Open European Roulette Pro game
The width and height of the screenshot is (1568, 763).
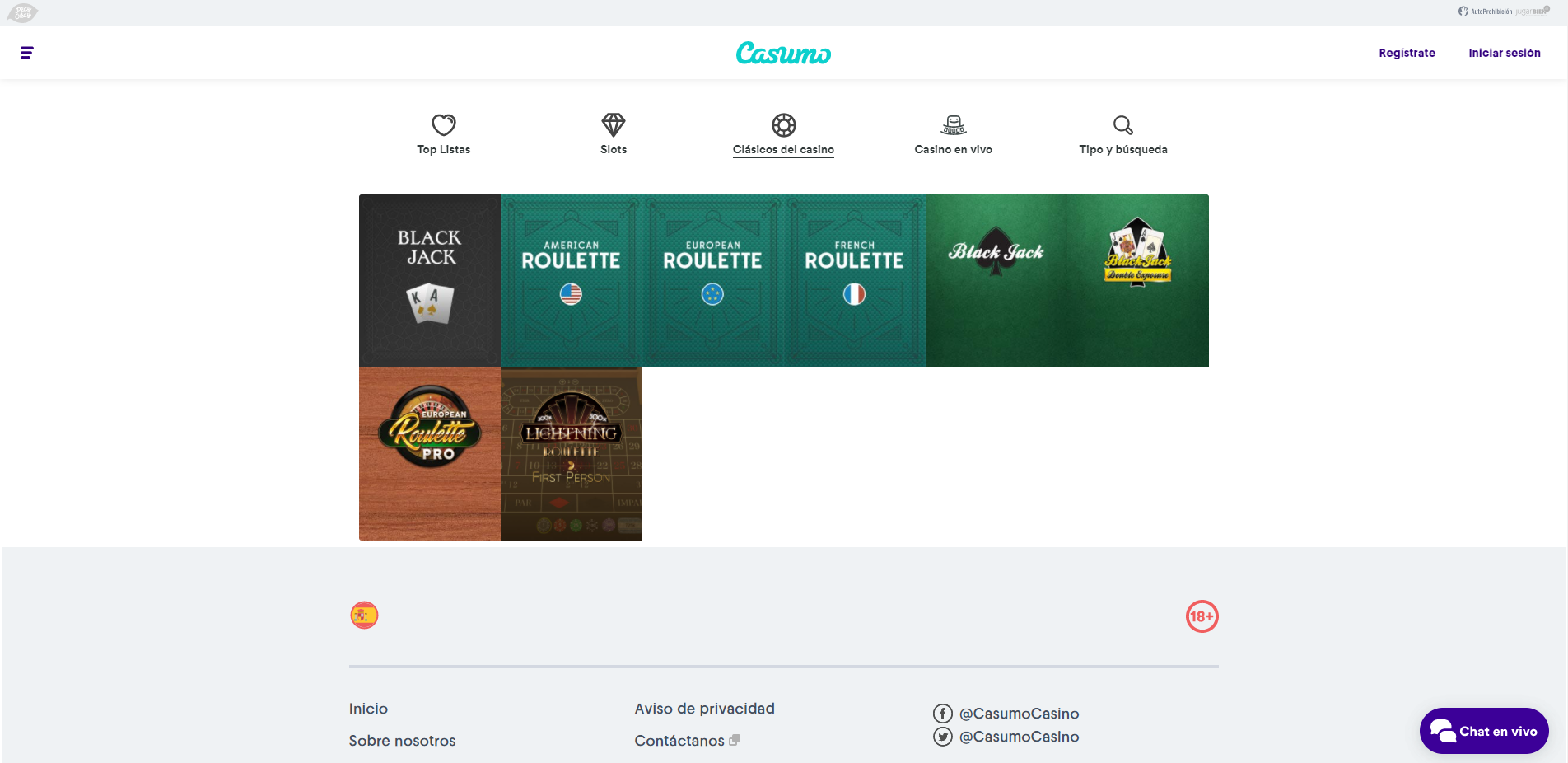point(430,454)
